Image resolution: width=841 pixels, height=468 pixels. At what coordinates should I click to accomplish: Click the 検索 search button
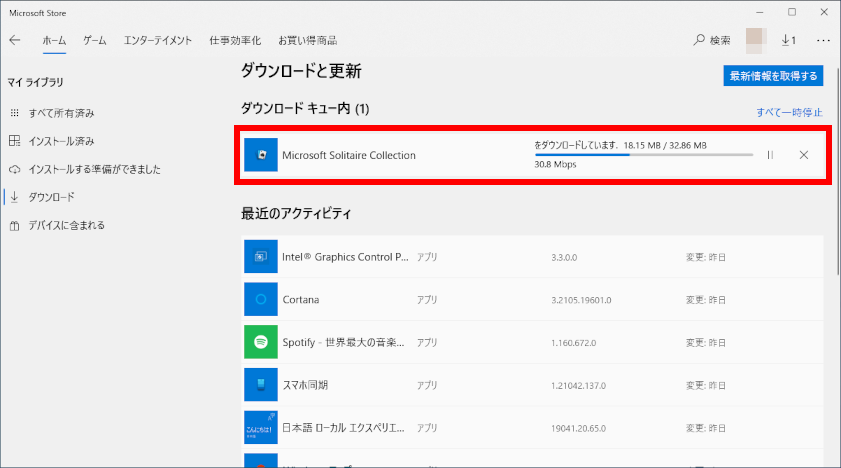click(712, 40)
